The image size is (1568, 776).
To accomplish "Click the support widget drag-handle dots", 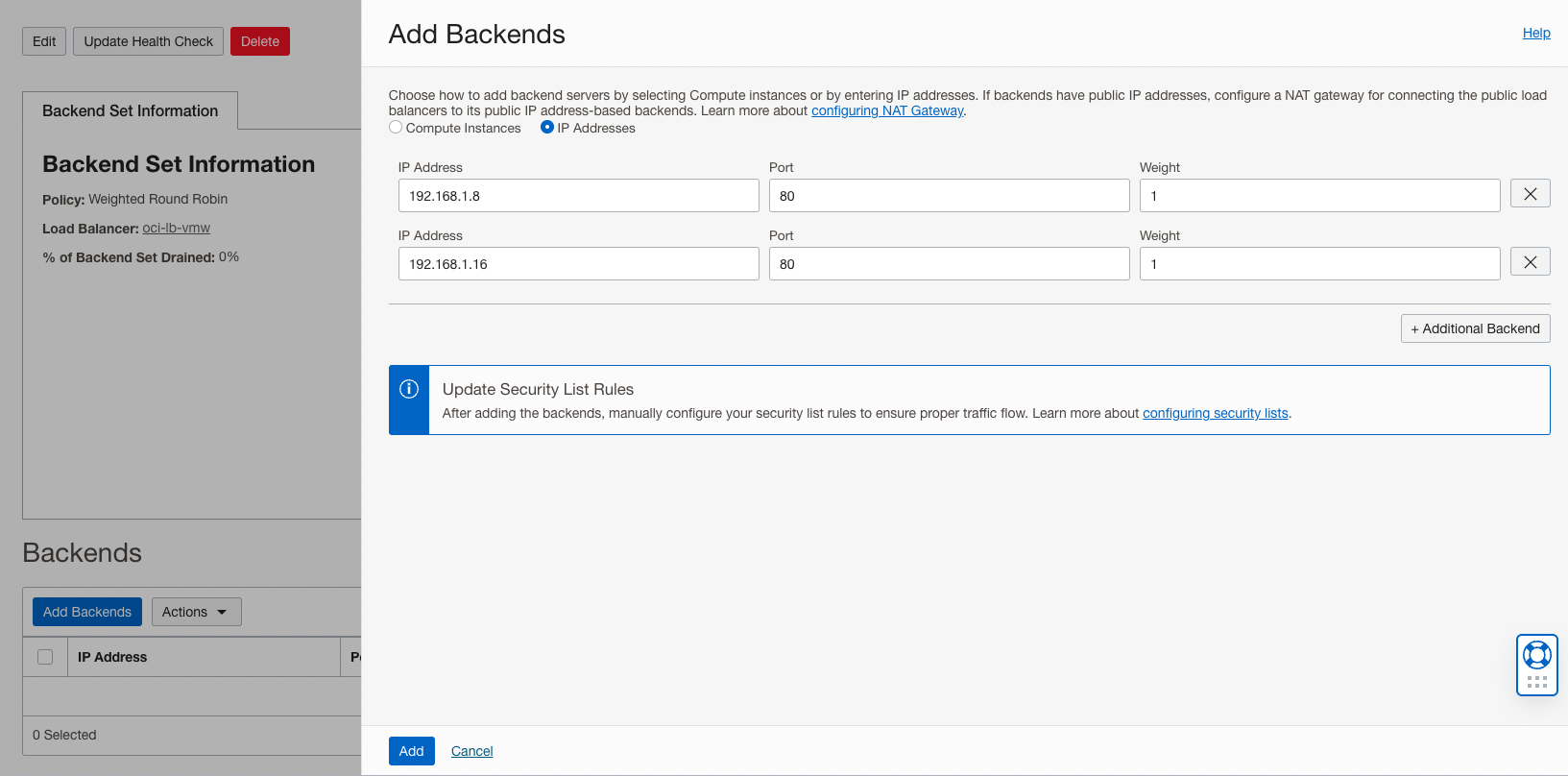I will pos(1536,682).
